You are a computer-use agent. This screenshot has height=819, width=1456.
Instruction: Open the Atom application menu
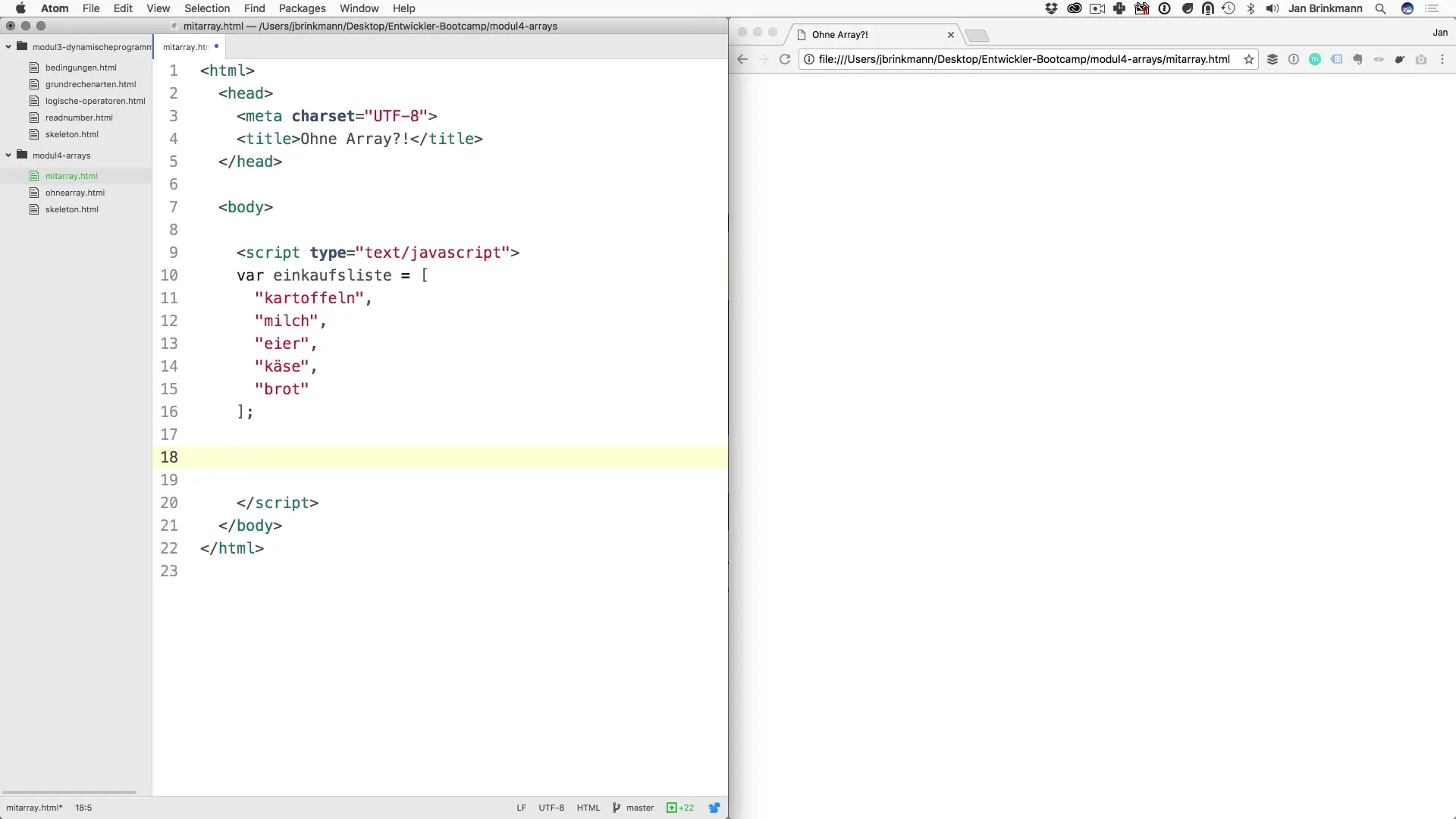[55, 8]
